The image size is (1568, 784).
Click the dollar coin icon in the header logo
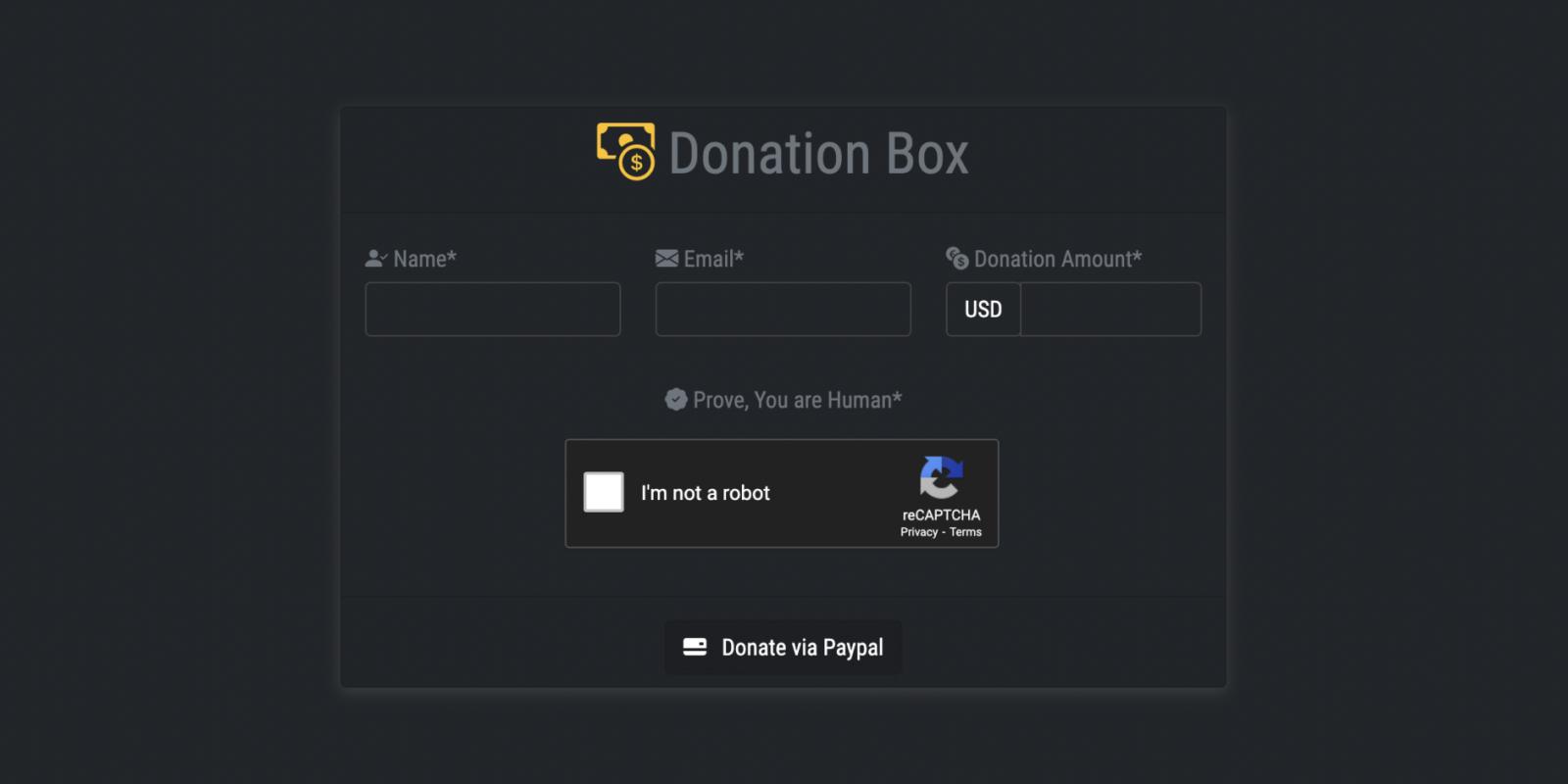pyautogui.click(x=635, y=163)
